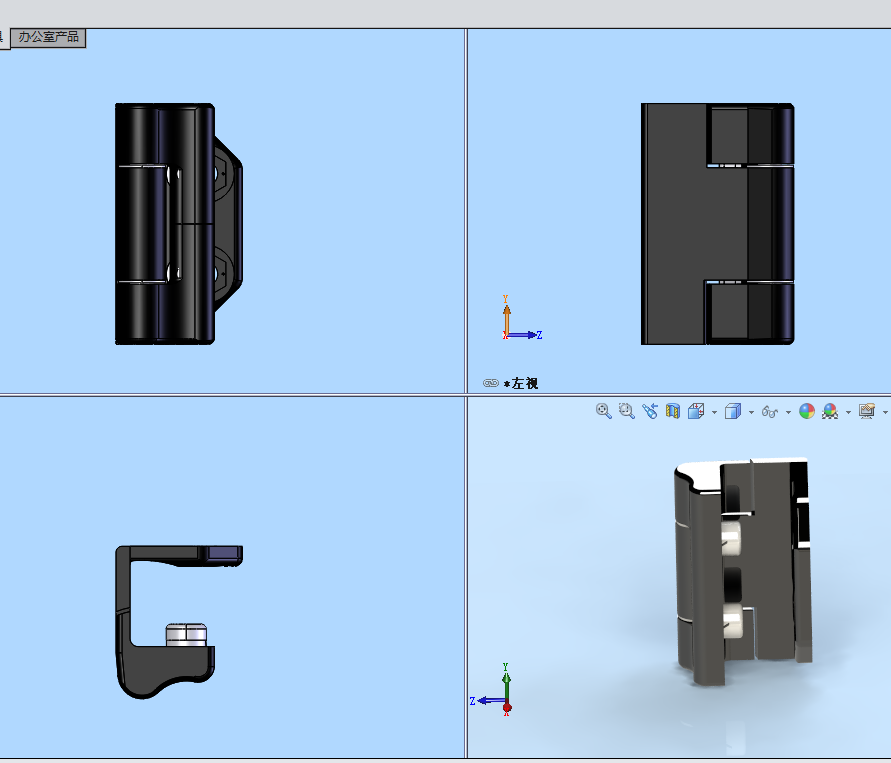This screenshot has width=891, height=763.
Task: Select the Zoom to Fit tool
Action: click(603, 410)
